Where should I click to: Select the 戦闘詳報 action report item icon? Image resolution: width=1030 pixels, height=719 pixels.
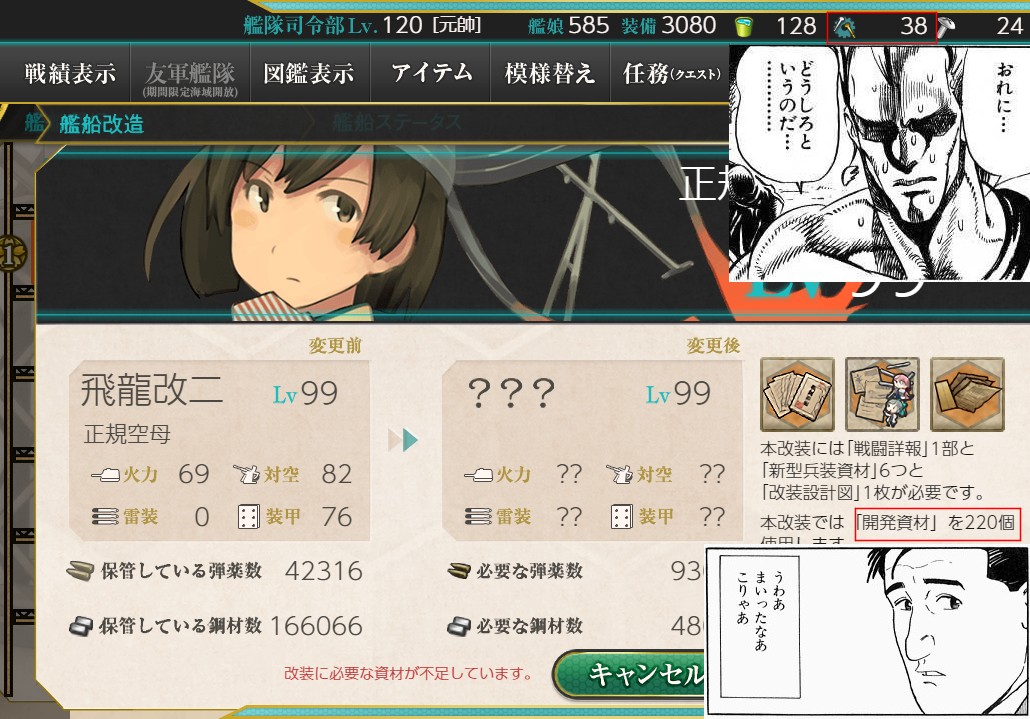click(x=797, y=394)
